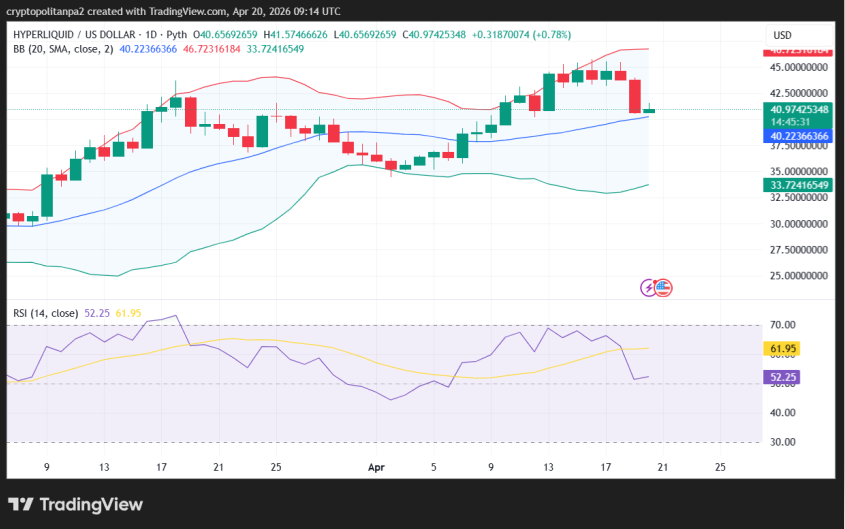Image resolution: width=845 pixels, height=529 pixels.
Task: Click the 45.00000000 price axis level
Action: click(800, 68)
